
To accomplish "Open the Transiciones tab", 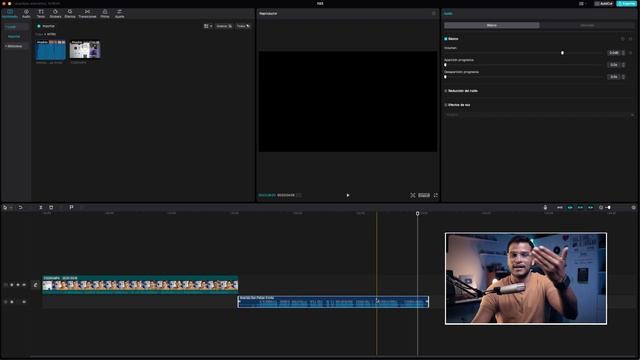I will point(87,13).
